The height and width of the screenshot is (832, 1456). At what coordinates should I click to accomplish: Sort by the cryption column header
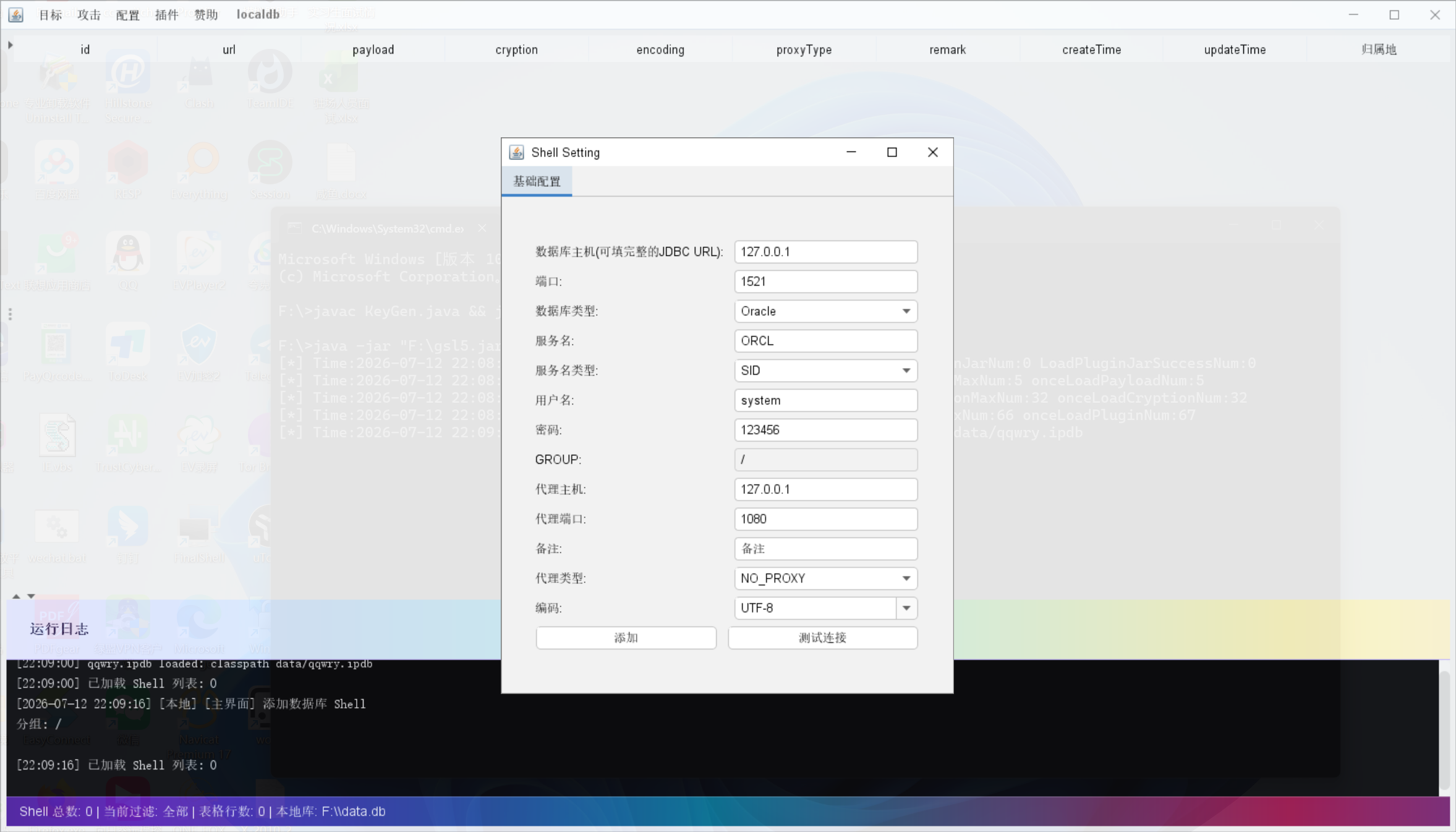[516, 49]
